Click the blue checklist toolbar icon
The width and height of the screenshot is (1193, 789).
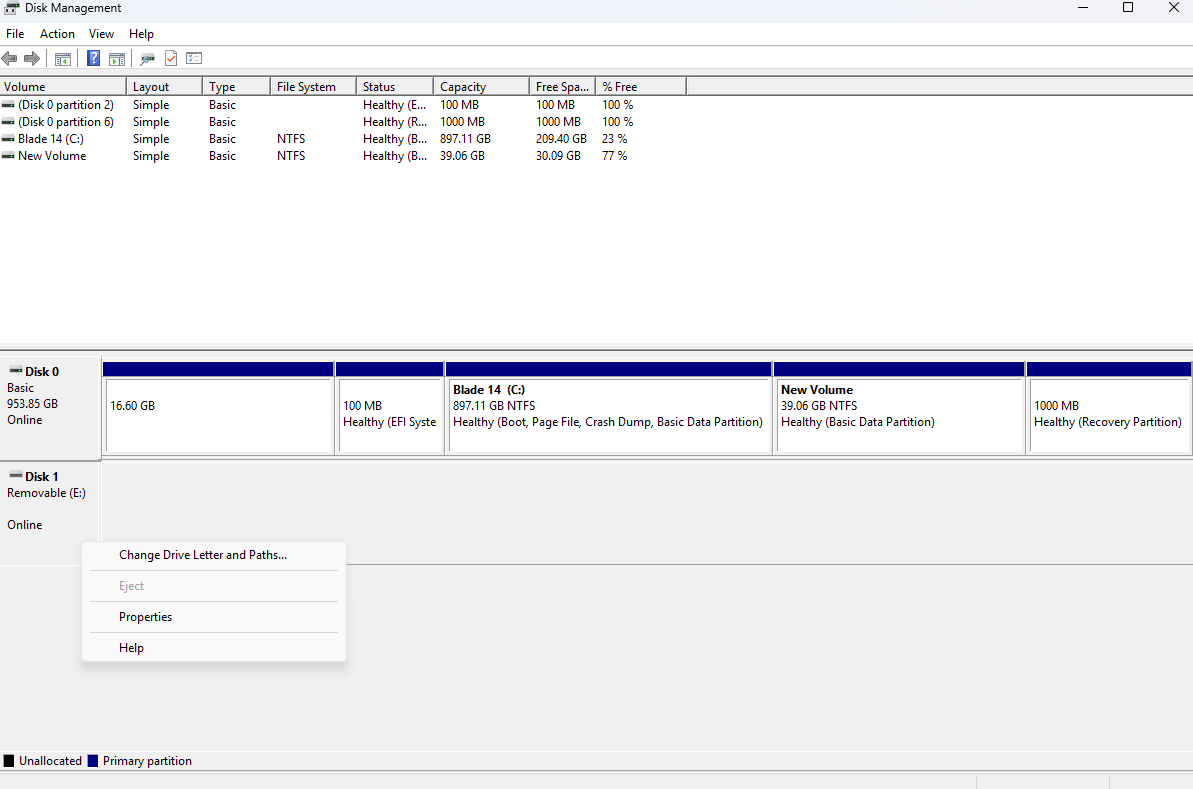tap(193, 57)
